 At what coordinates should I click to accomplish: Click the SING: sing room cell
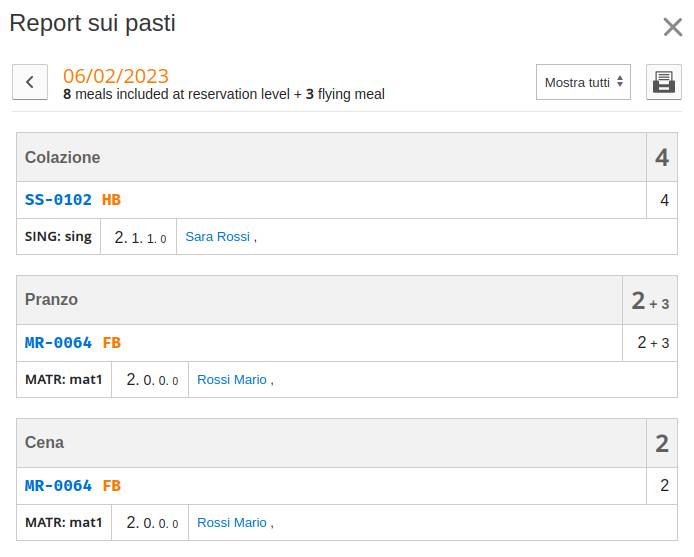58,236
